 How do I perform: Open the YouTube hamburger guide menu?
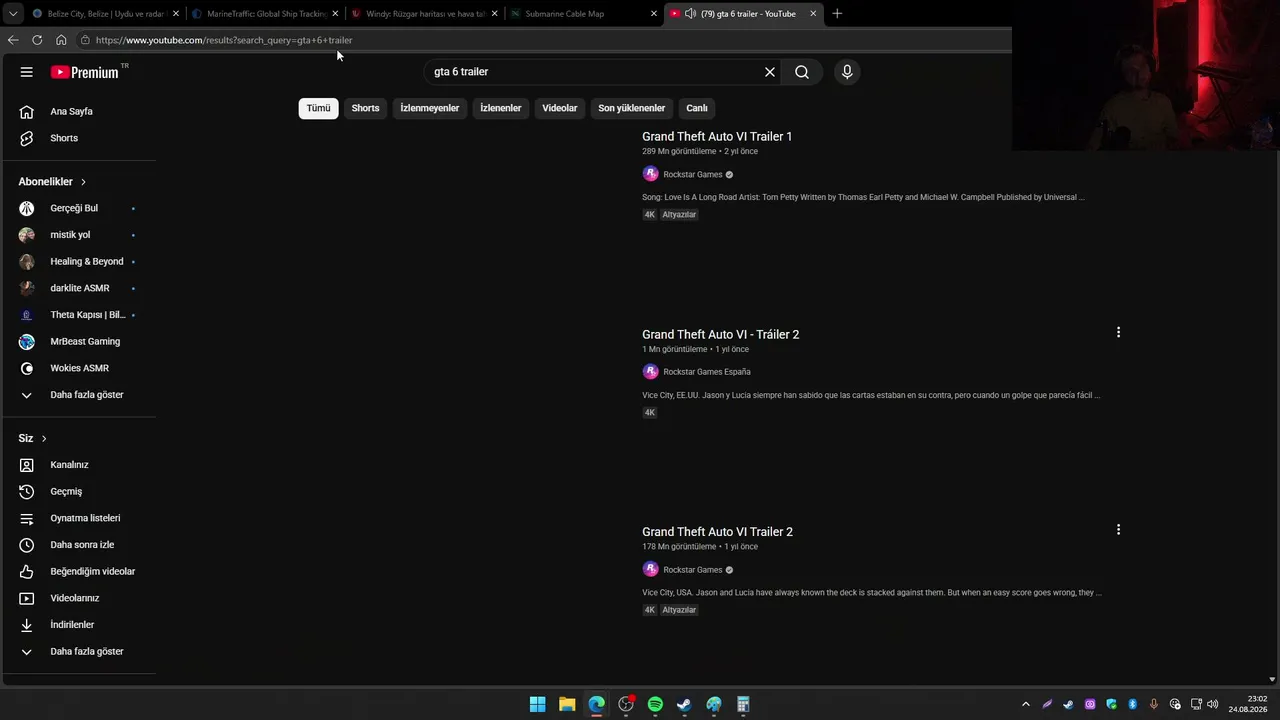(27, 72)
